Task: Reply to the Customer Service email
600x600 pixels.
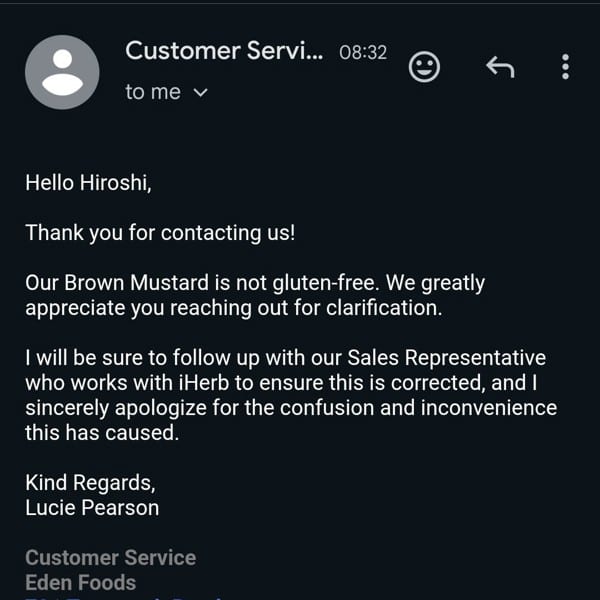Action: pos(500,67)
